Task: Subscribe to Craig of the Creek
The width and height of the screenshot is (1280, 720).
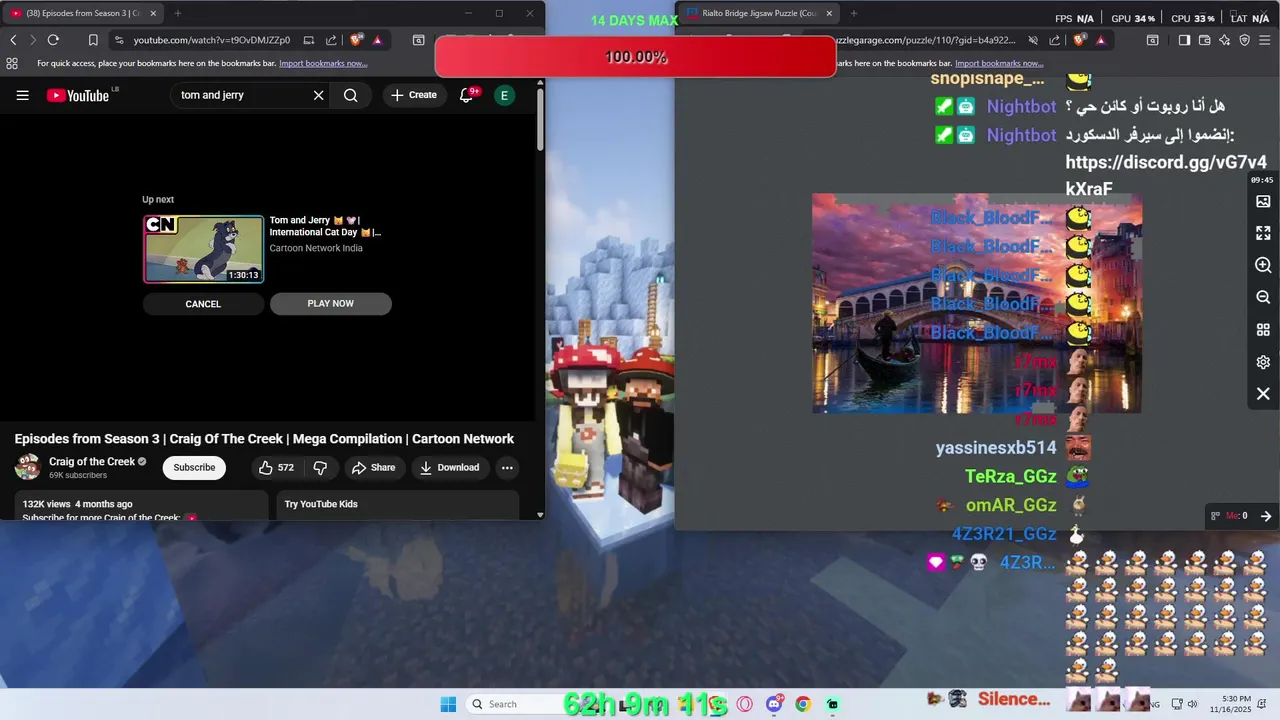Action: (x=194, y=467)
